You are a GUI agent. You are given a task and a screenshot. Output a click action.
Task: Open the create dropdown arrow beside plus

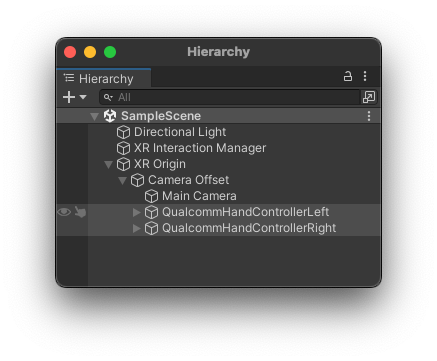click(x=83, y=97)
